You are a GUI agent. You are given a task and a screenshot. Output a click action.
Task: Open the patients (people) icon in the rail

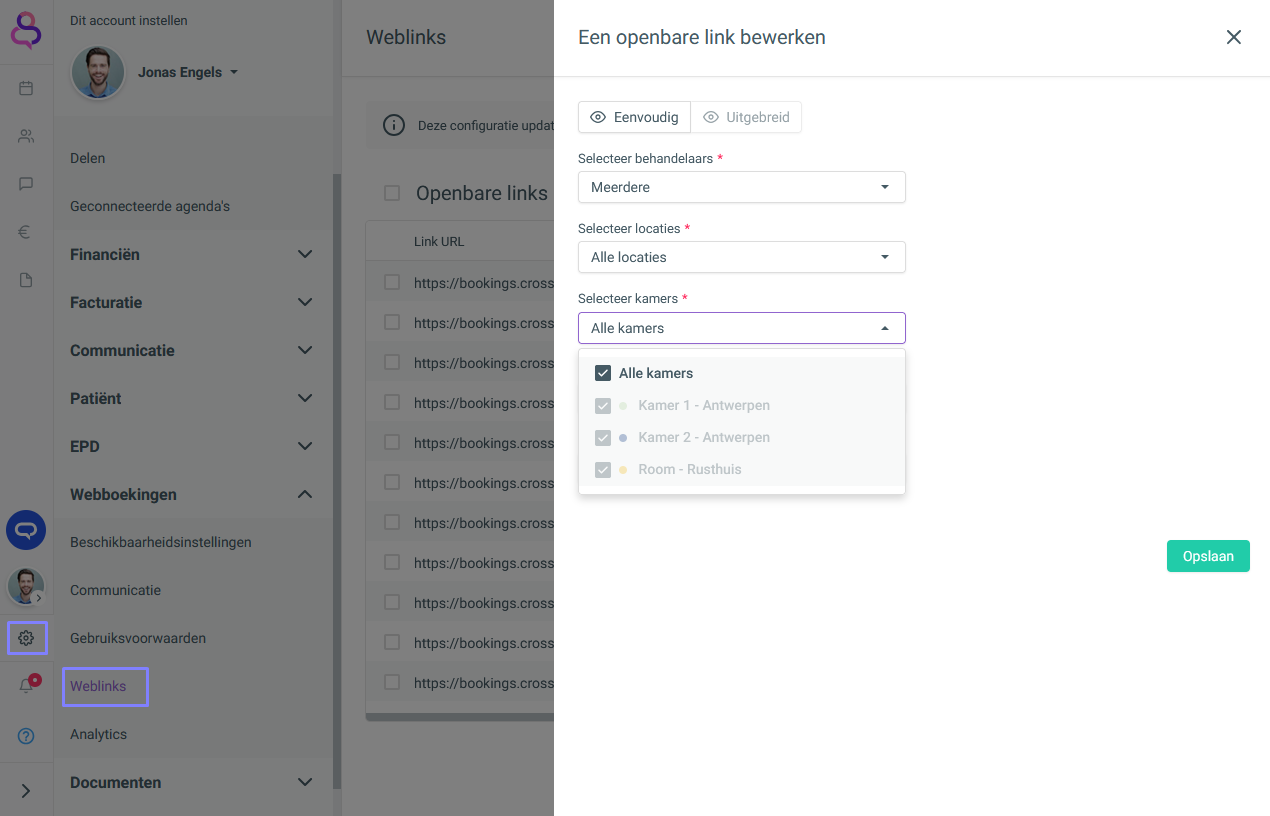coord(26,136)
